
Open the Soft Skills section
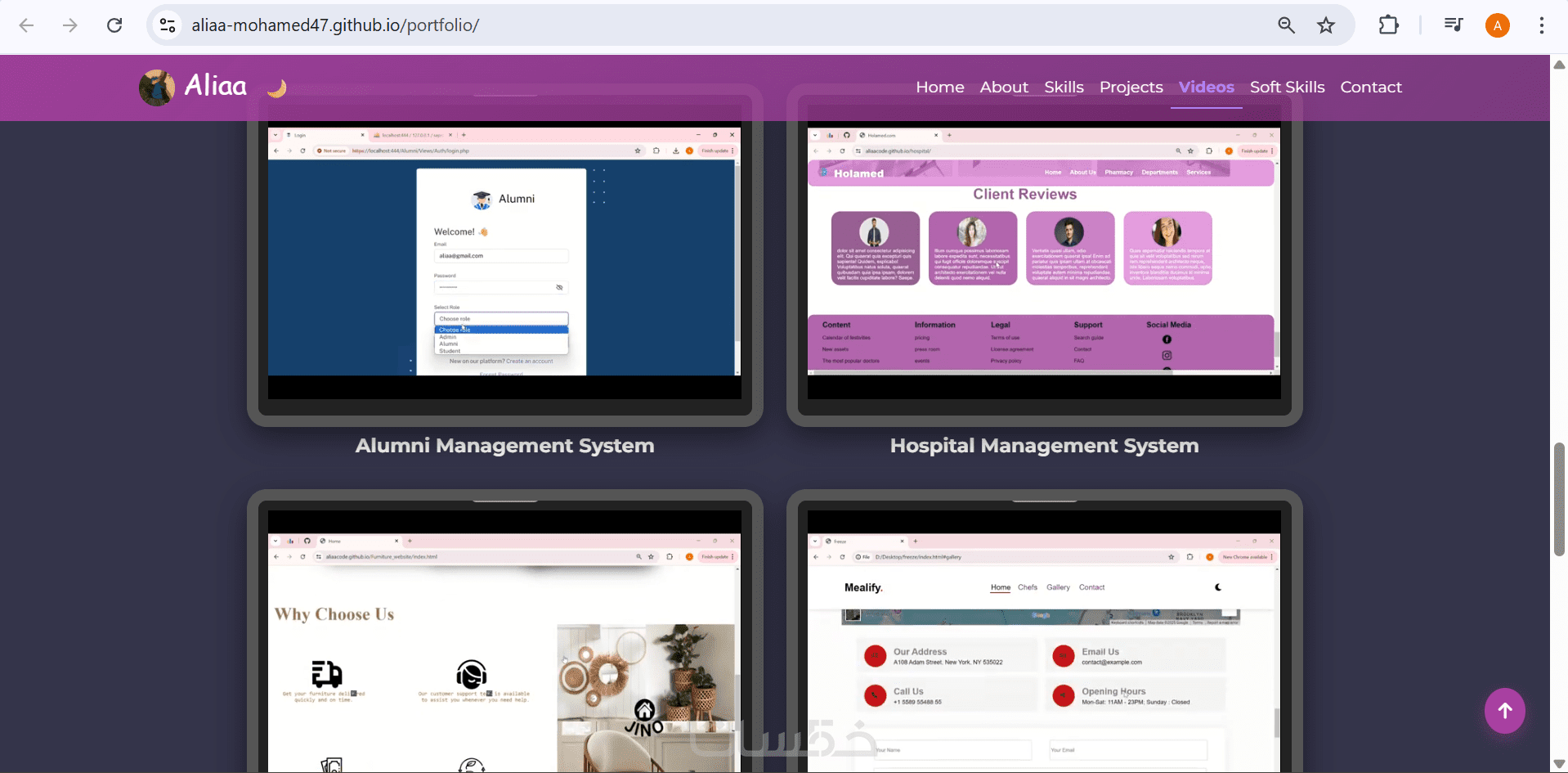pos(1288,87)
